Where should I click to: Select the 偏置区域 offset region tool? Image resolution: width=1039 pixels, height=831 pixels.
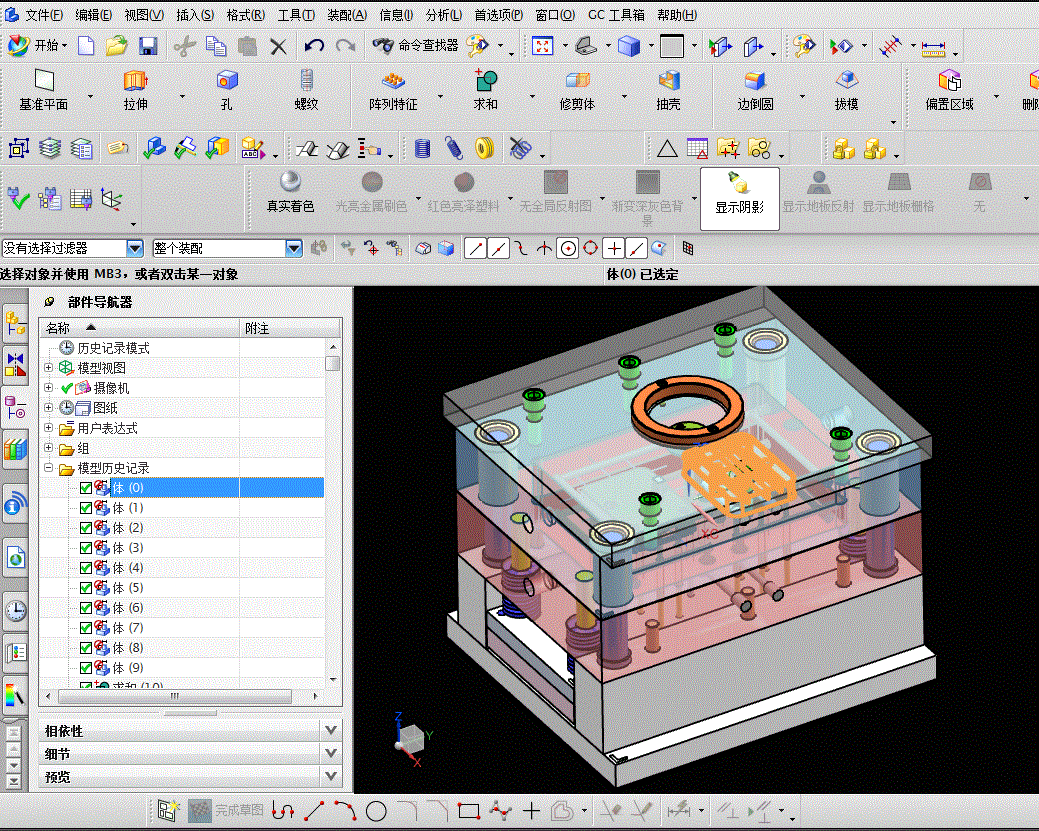[950, 90]
